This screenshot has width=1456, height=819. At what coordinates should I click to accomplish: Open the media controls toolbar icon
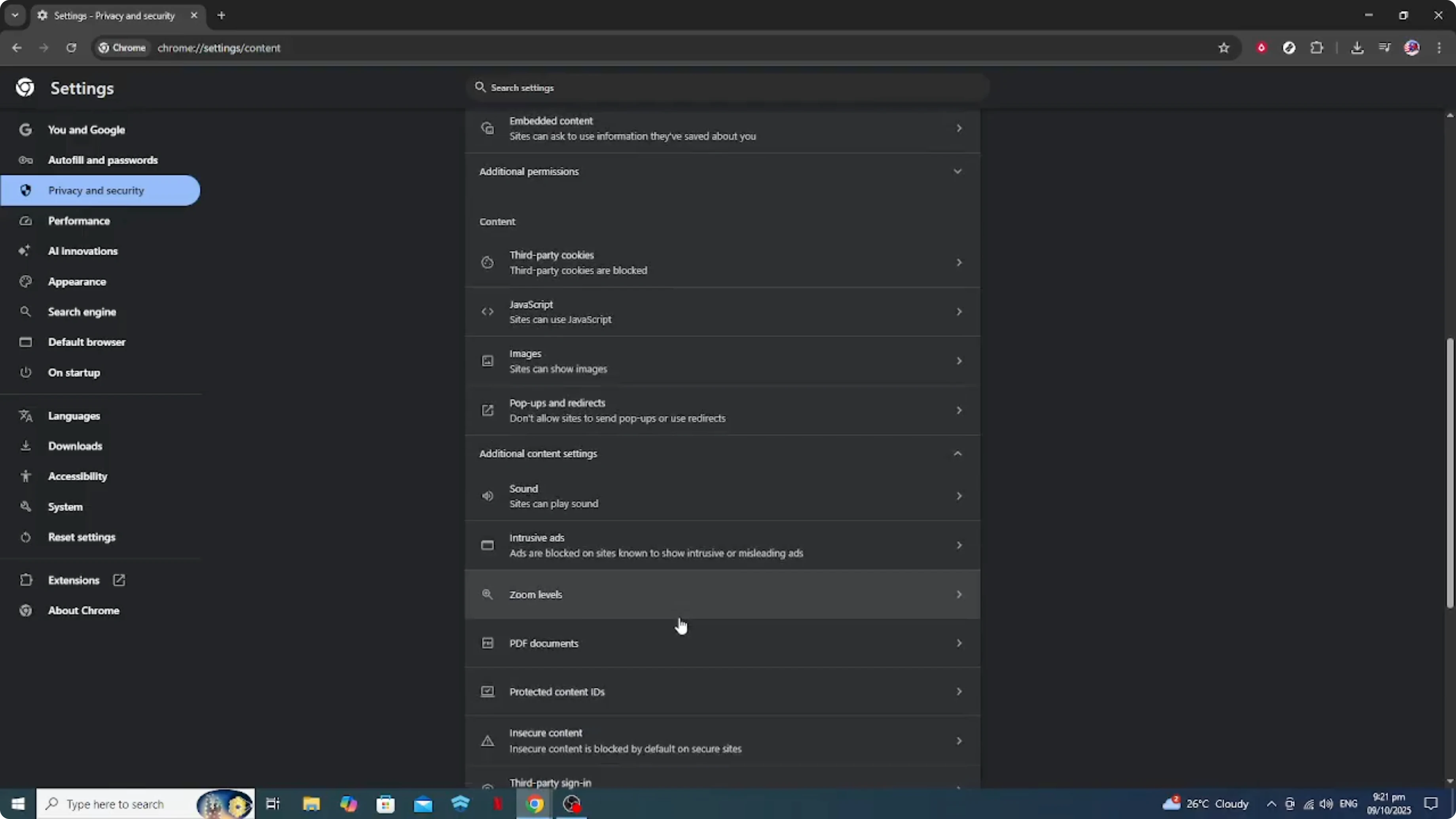point(1384,48)
